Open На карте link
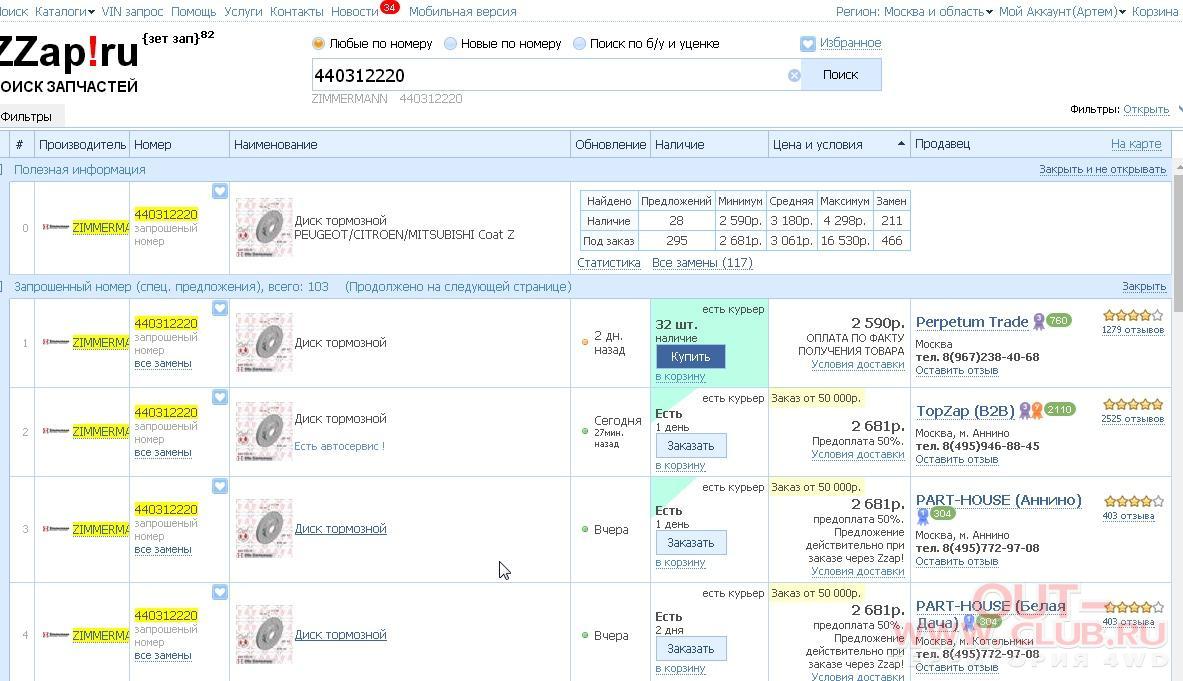This screenshot has width=1183, height=681. [1135, 143]
